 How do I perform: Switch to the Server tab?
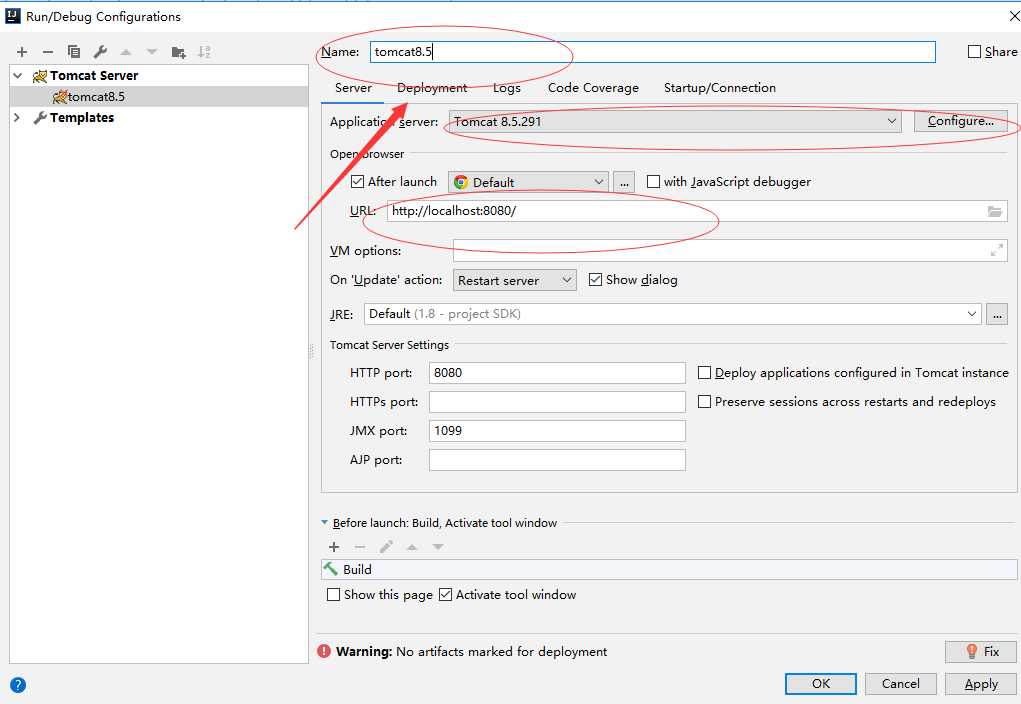353,88
